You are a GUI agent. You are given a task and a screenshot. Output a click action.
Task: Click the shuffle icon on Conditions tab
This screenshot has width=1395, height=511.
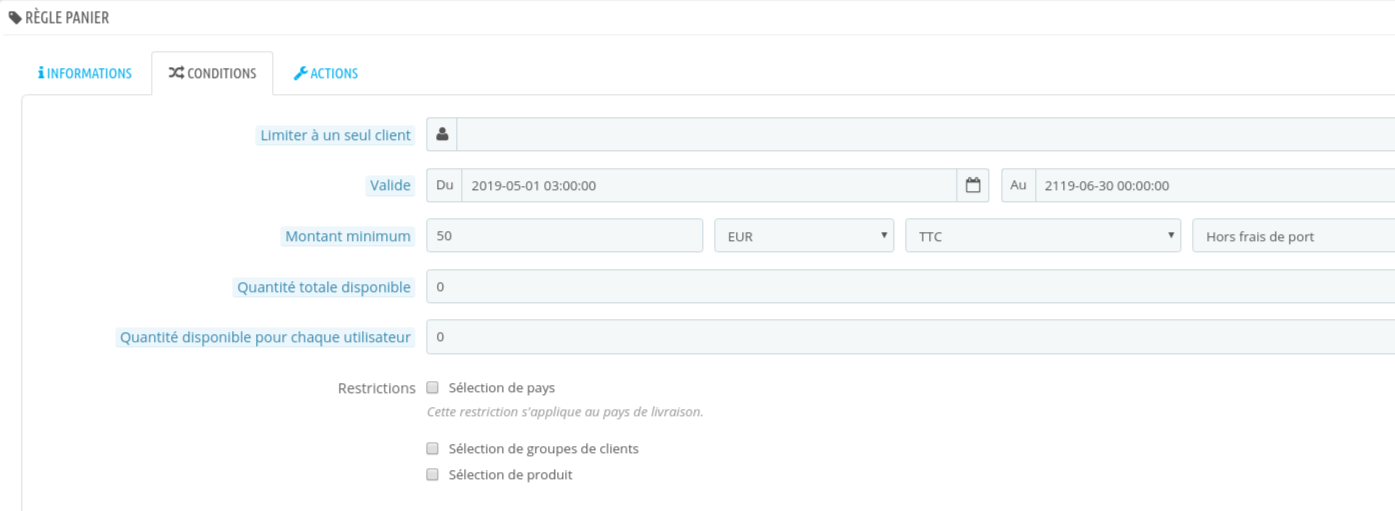coord(176,73)
